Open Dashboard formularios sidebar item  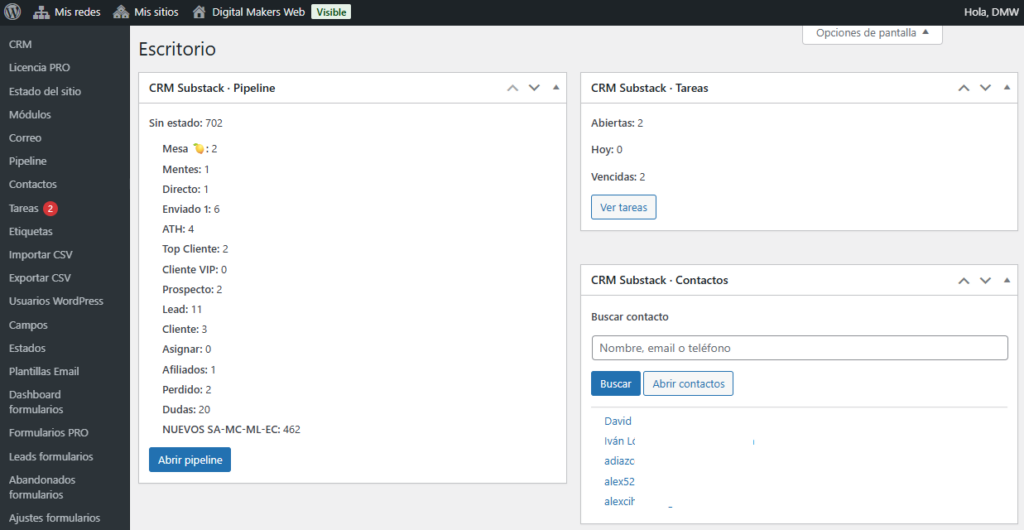(x=36, y=402)
